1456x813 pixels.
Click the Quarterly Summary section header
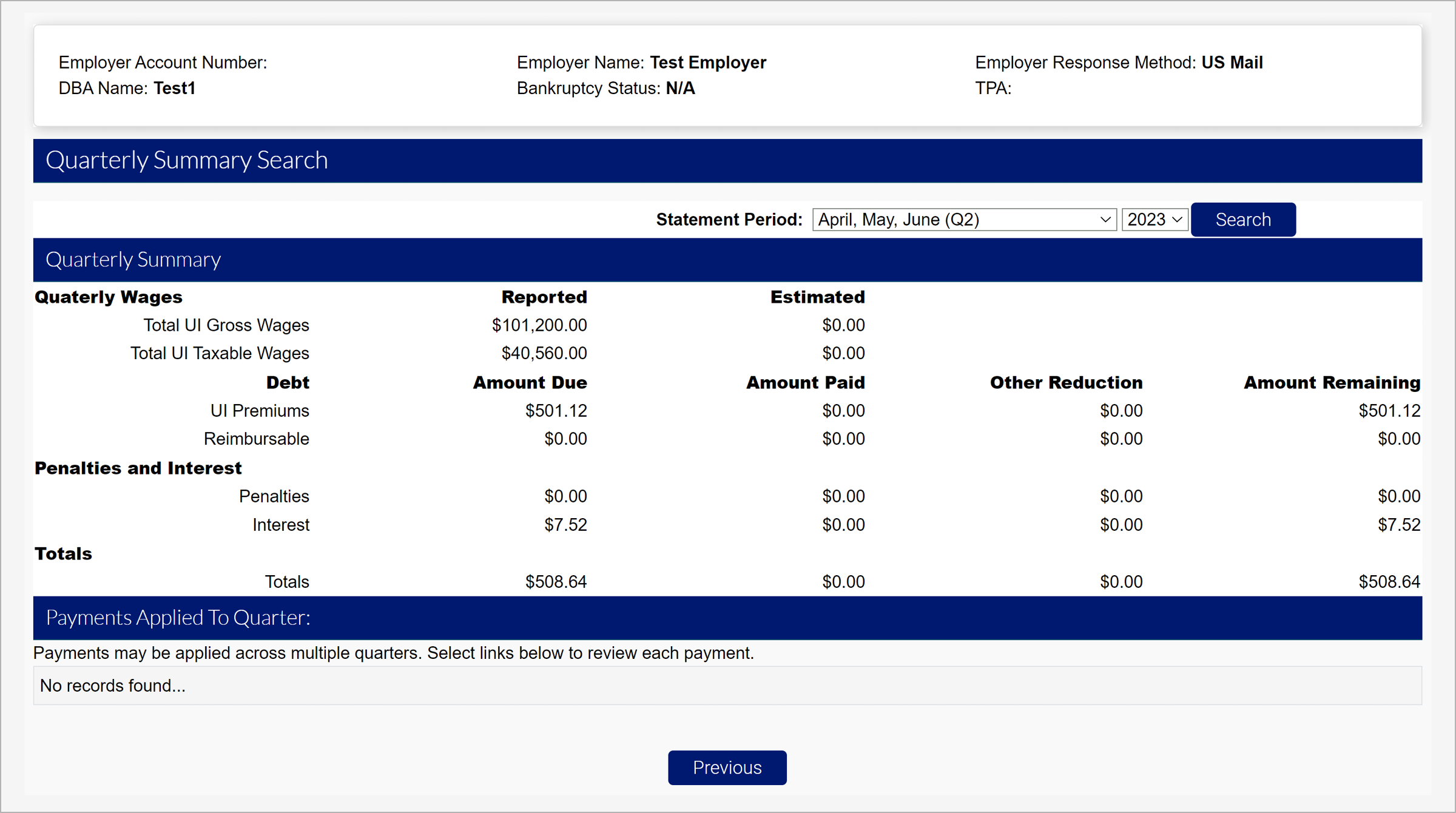point(133,260)
